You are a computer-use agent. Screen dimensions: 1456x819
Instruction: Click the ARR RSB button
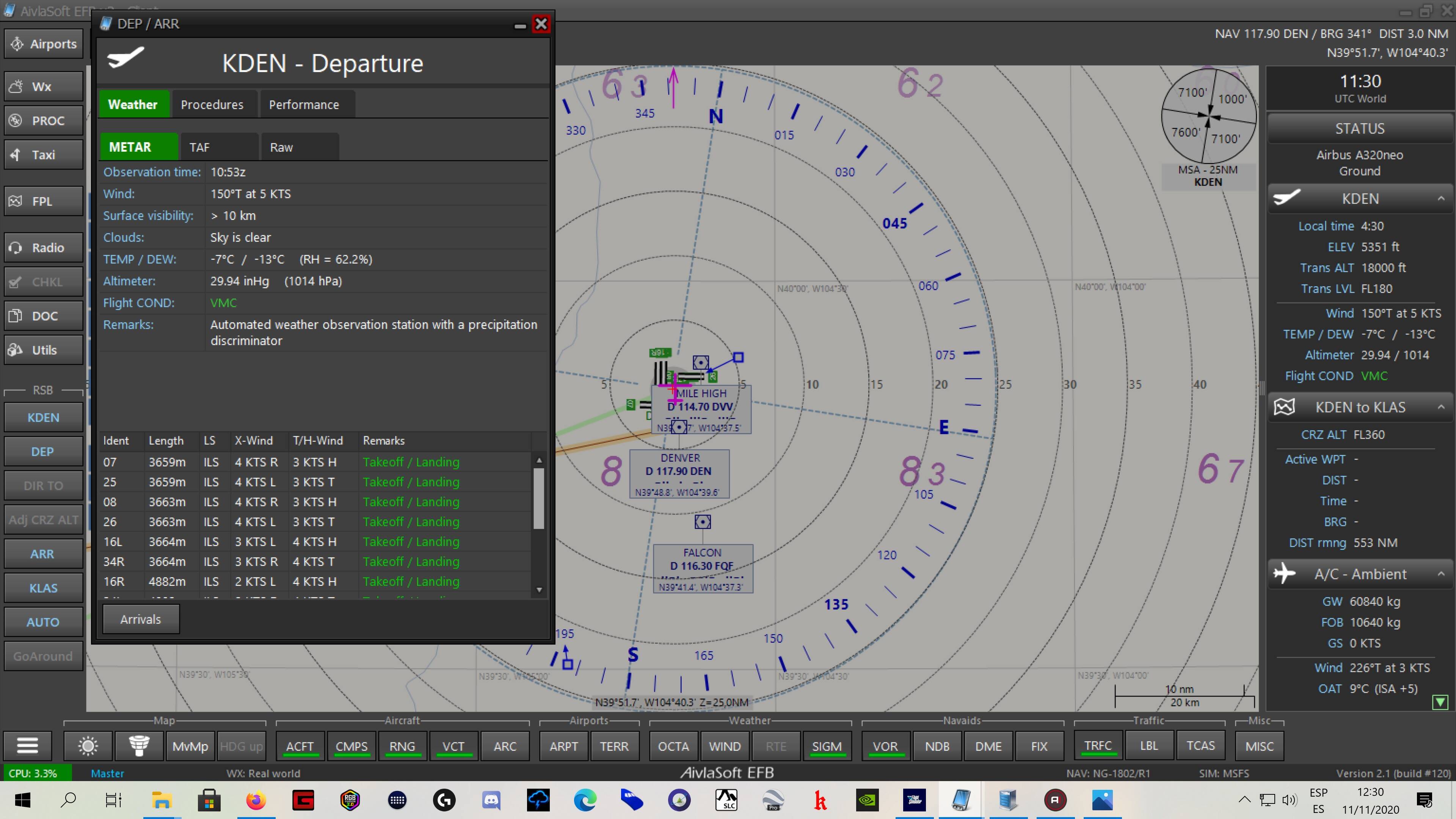44,554
